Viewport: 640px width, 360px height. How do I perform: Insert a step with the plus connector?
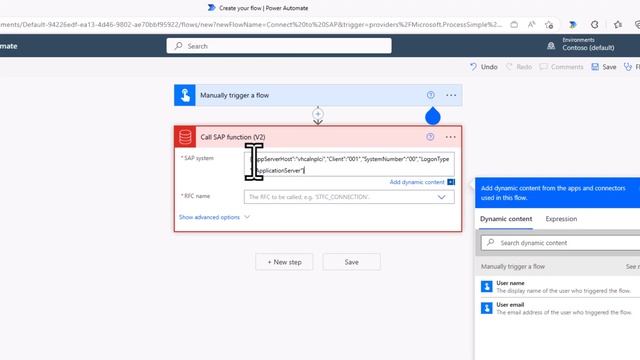tap(318, 114)
